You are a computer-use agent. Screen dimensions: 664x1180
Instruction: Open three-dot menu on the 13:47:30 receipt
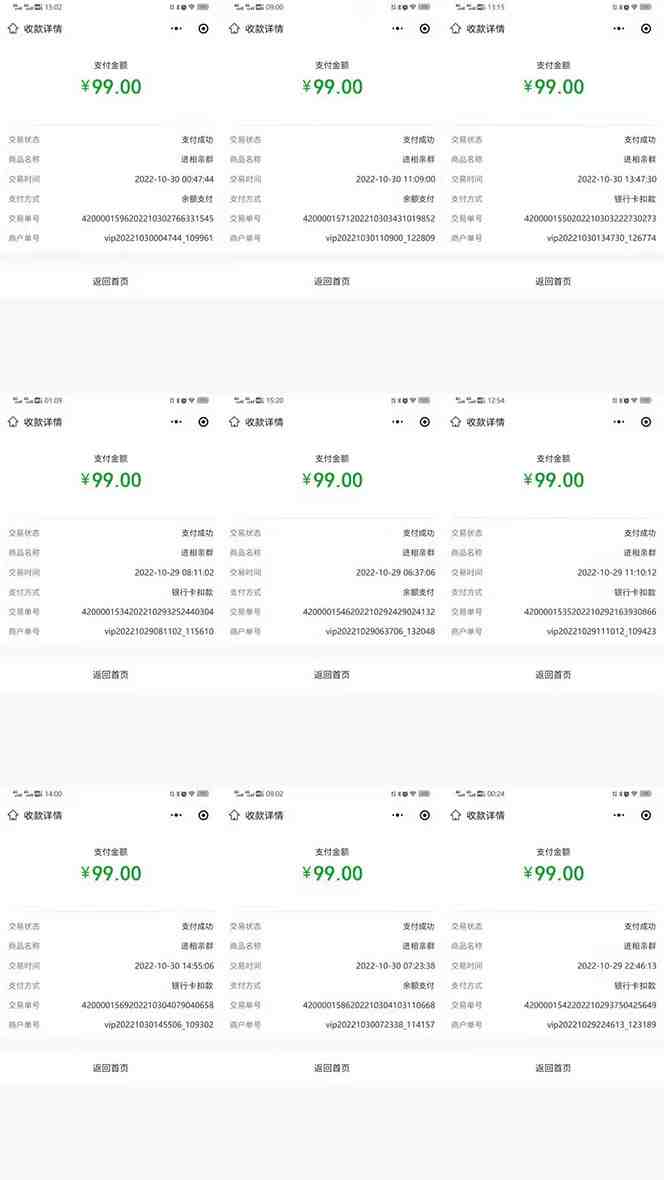click(x=619, y=29)
